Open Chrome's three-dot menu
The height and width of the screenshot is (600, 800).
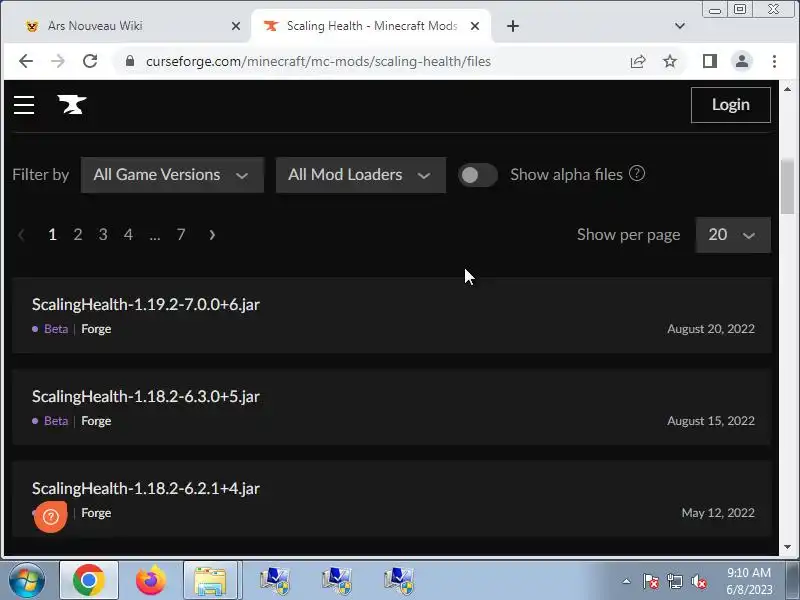[x=774, y=61]
